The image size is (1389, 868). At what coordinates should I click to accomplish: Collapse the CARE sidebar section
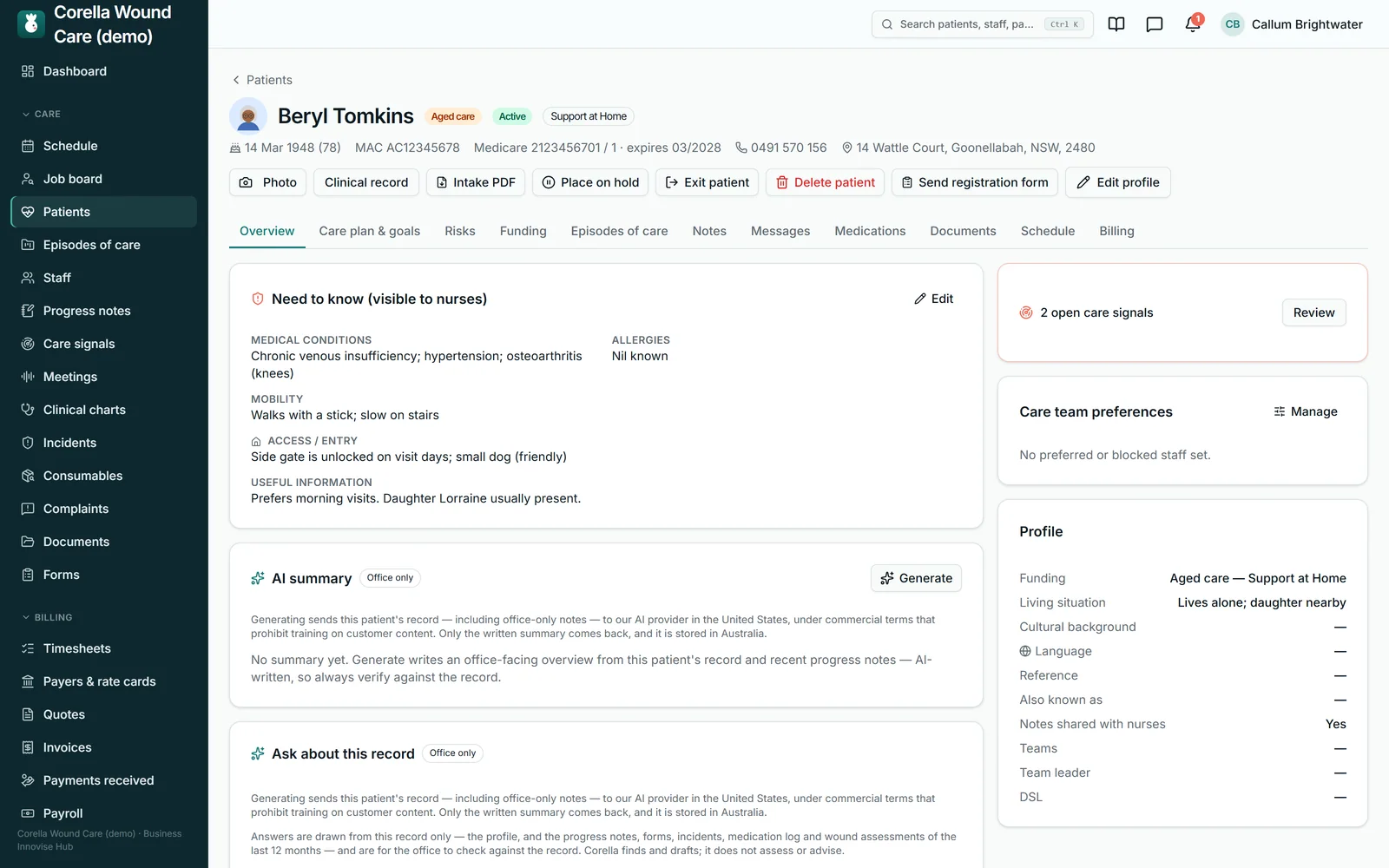click(42, 114)
